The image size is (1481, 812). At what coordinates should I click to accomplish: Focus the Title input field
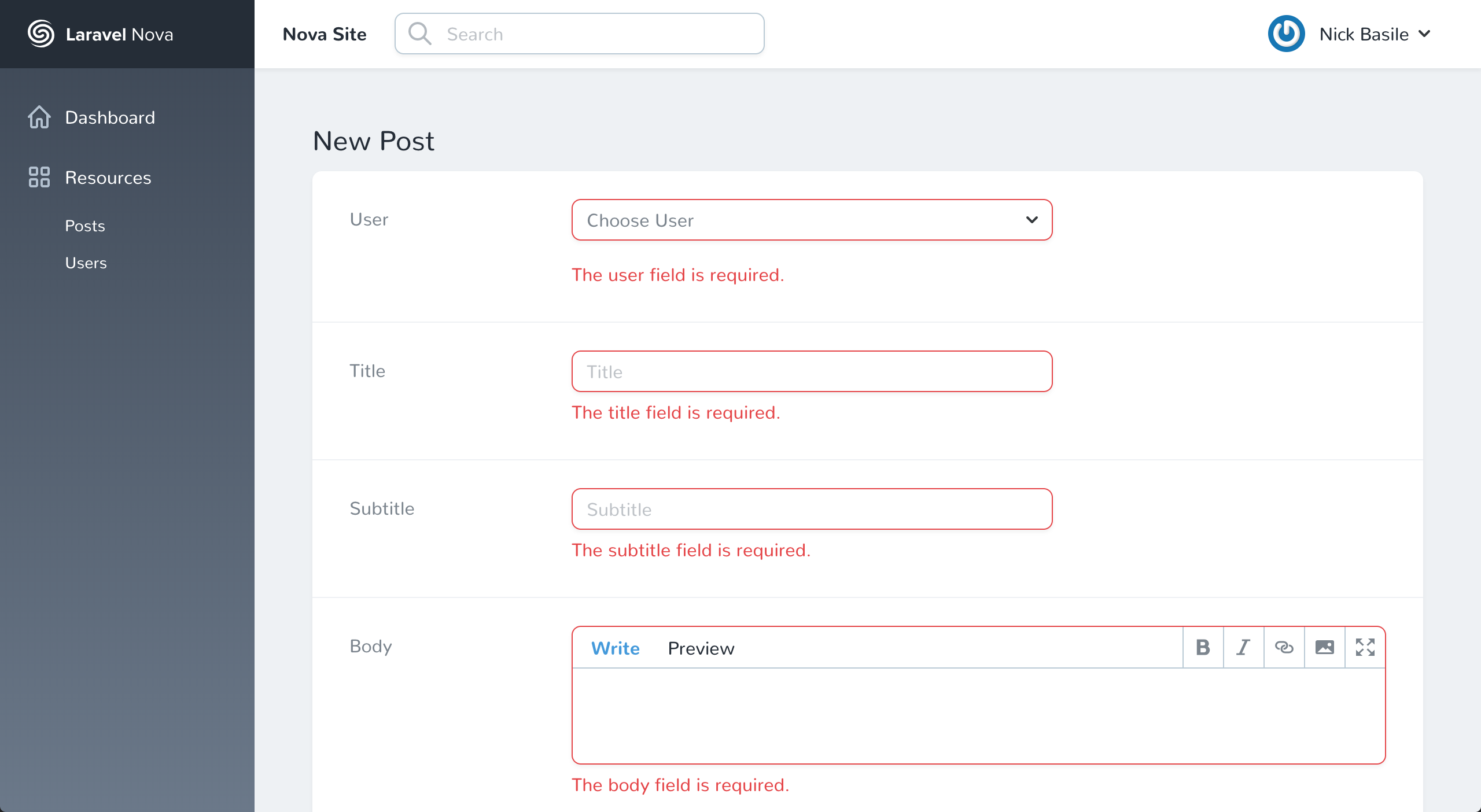811,372
